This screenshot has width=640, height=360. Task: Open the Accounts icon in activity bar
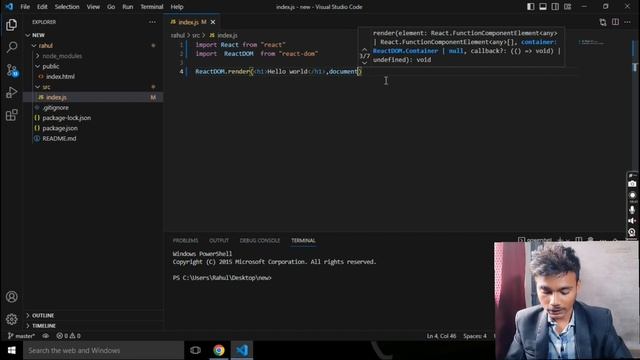11,297
